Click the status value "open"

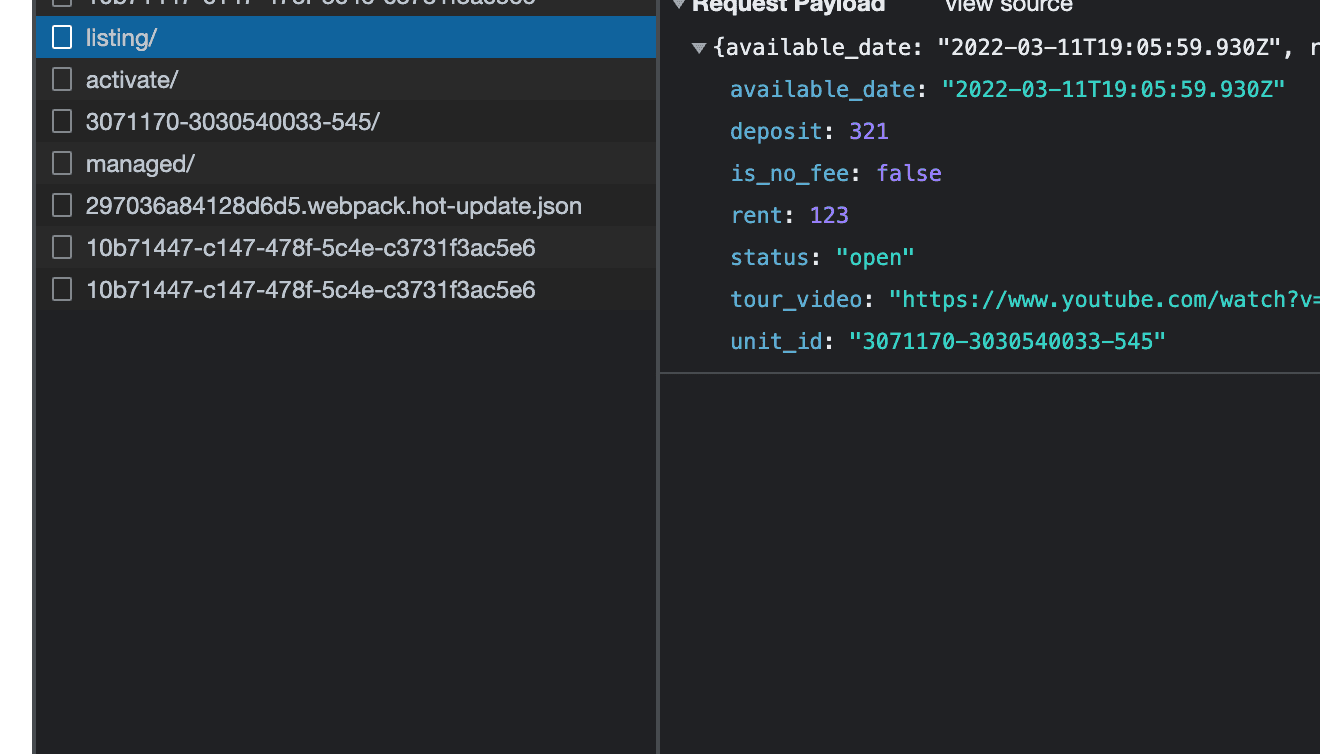pyautogui.click(x=875, y=257)
